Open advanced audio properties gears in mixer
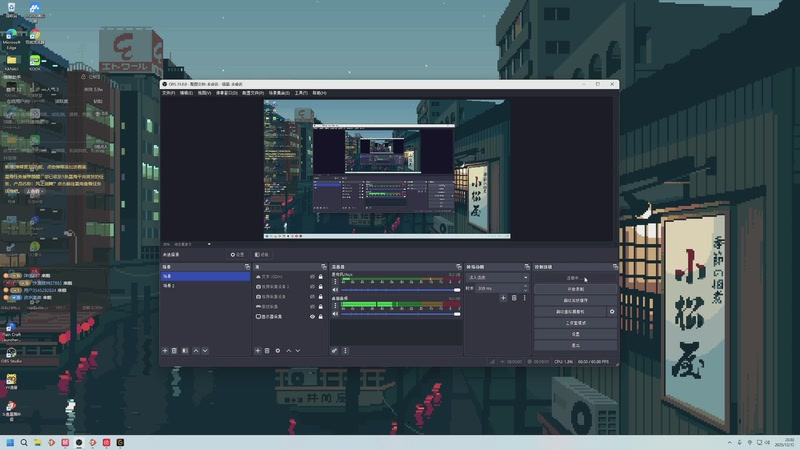This screenshot has width=800, height=450. pyautogui.click(x=335, y=351)
